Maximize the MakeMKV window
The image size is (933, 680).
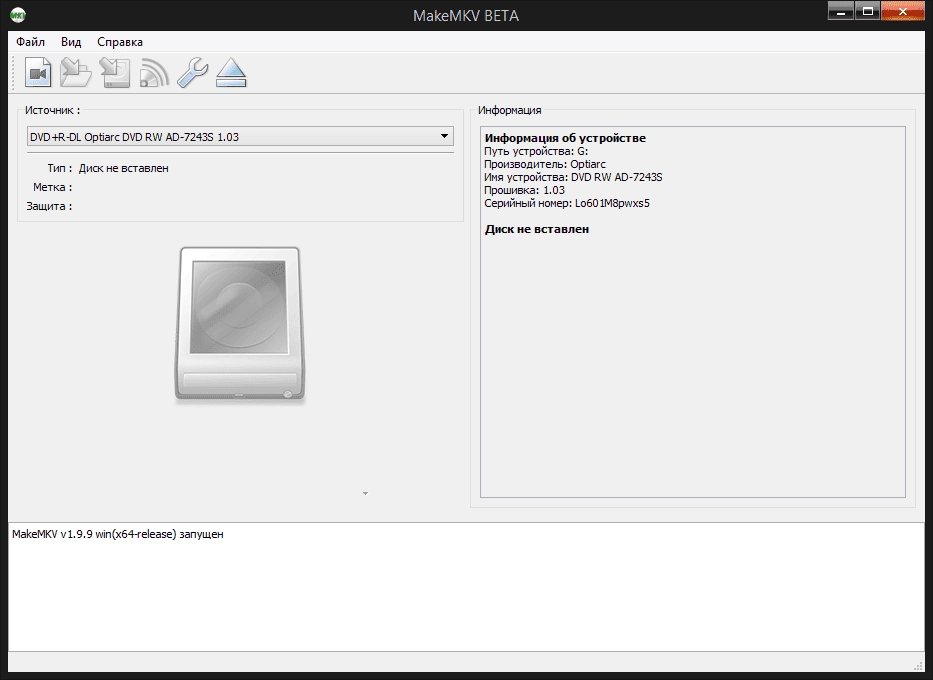click(x=868, y=11)
